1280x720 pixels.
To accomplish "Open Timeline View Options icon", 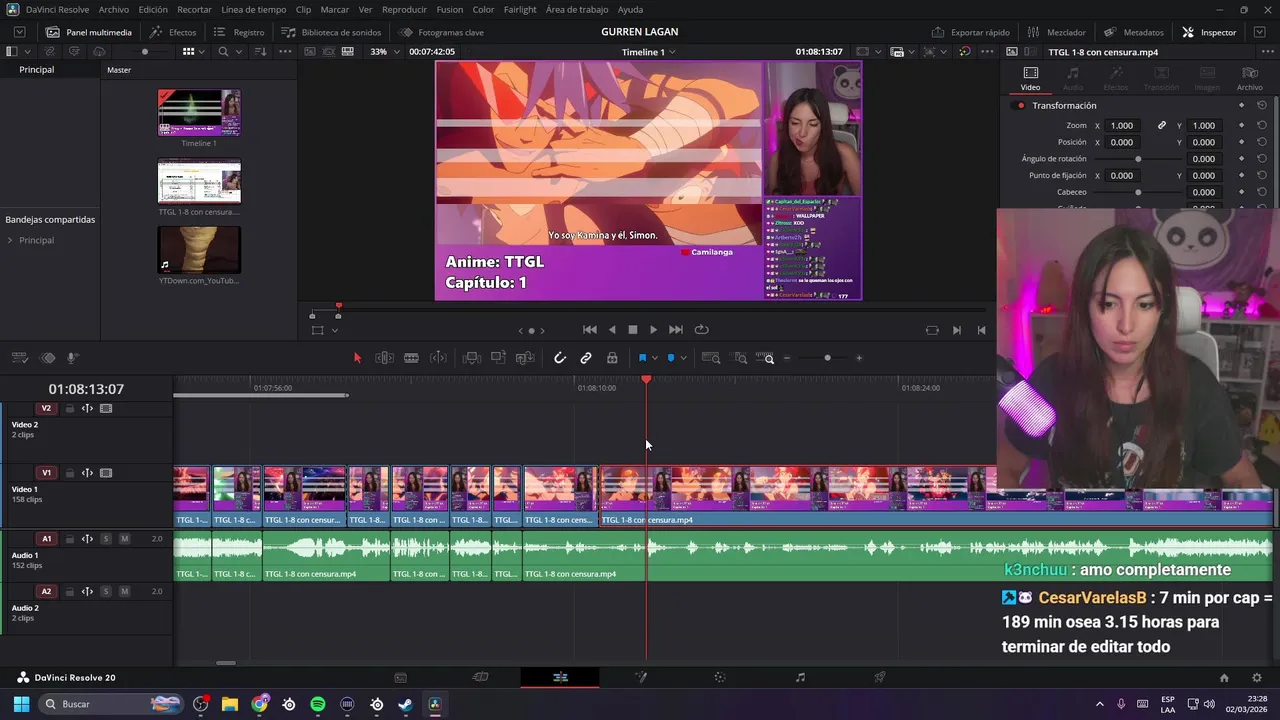I will pyautogui.click(x=19, y=358).
